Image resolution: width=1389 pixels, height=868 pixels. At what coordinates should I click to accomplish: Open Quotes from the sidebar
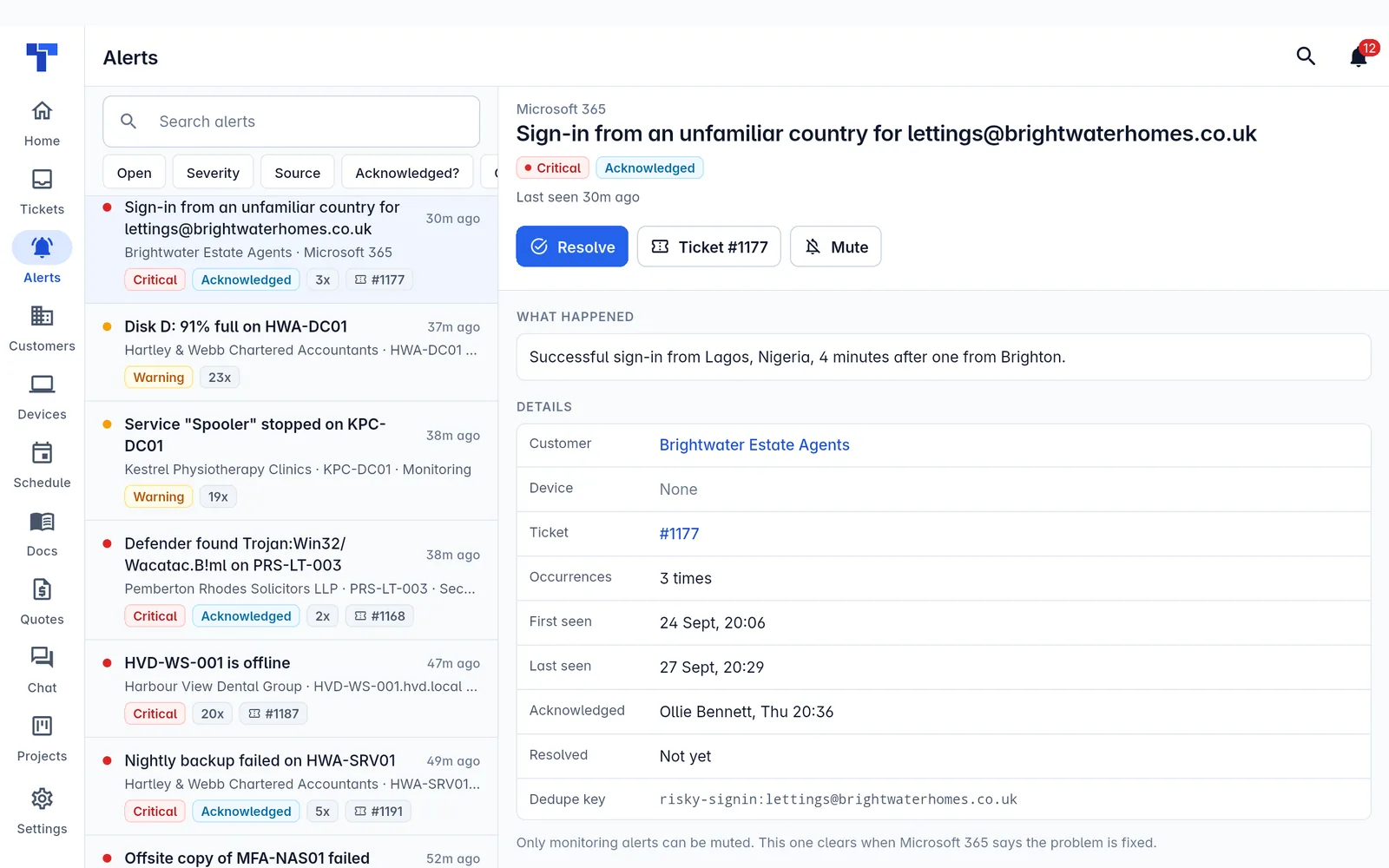pos(42,603)
